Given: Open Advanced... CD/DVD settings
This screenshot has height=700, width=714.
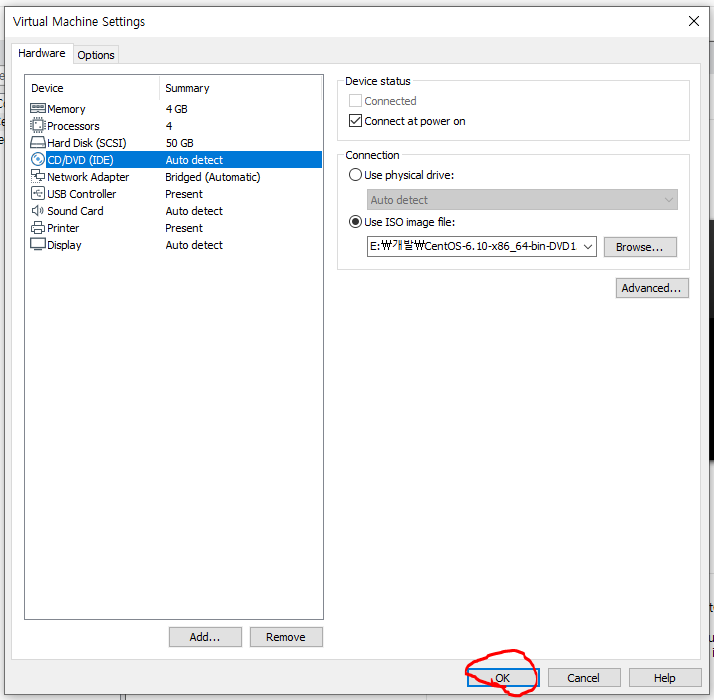Looking at the screenshot, I should [x=652, y=288].
